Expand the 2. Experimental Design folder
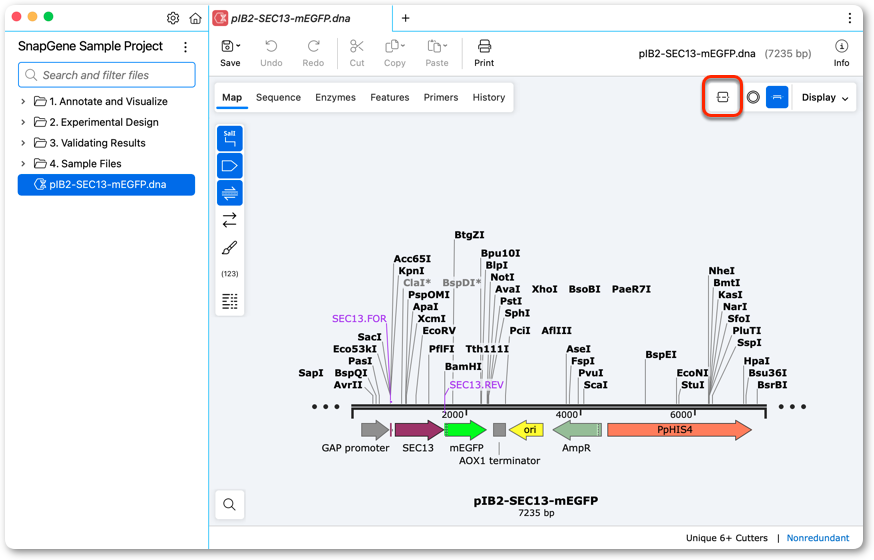This screenshot has width=874, height=560. coord(23,122)
